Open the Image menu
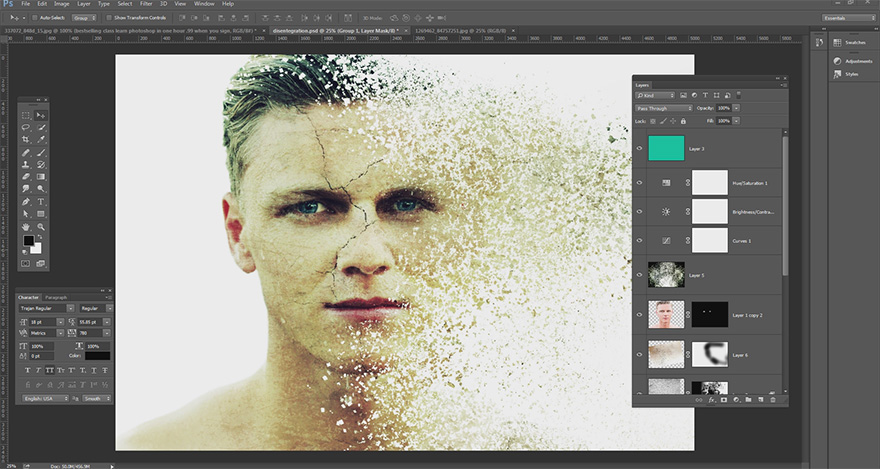The height and width of the screenshot is (469, 880). coord(62,4)
